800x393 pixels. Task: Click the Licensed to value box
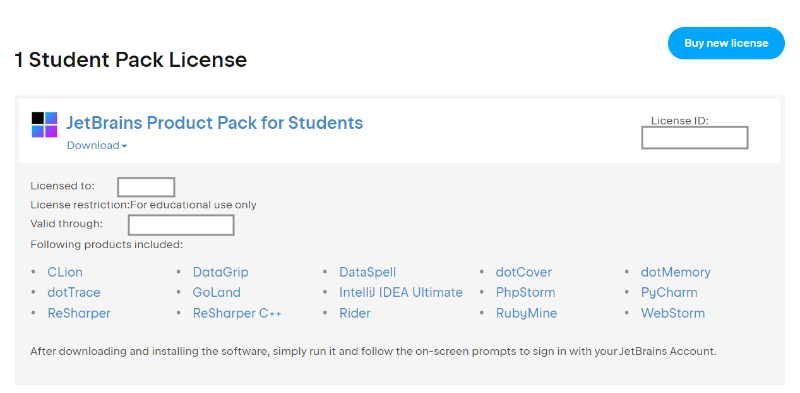pos(146,187)
